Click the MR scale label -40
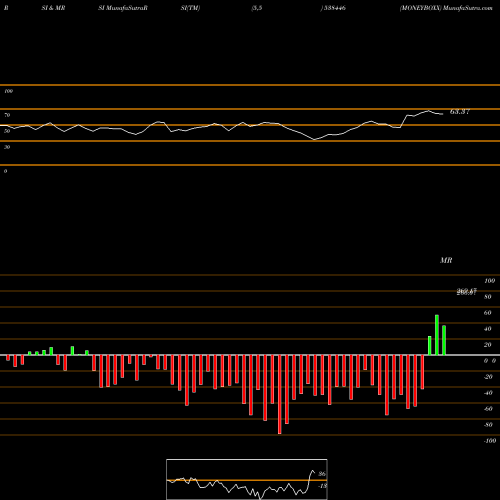The width and height of the screenshot is (500, 500). 488,393
